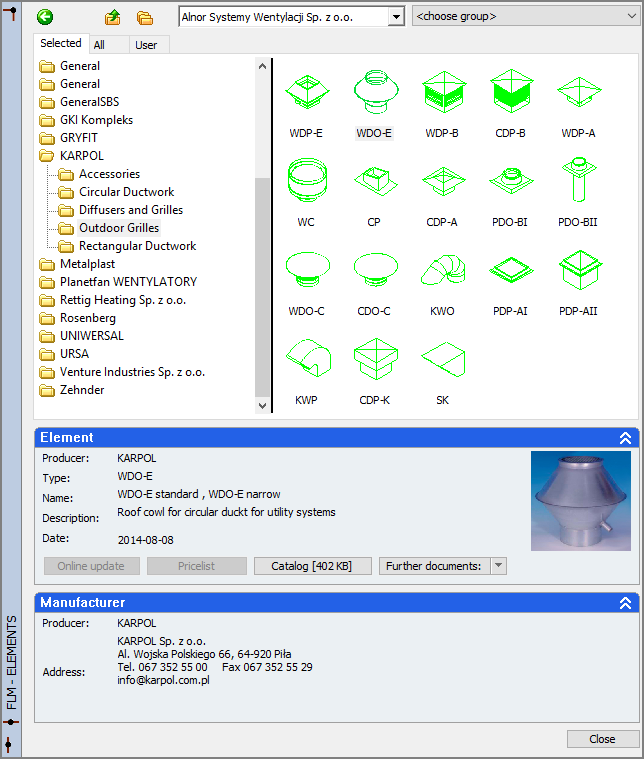Switch to the User tab
The image size is (644, 759).
pyautogui.click(x=146, y=45)
